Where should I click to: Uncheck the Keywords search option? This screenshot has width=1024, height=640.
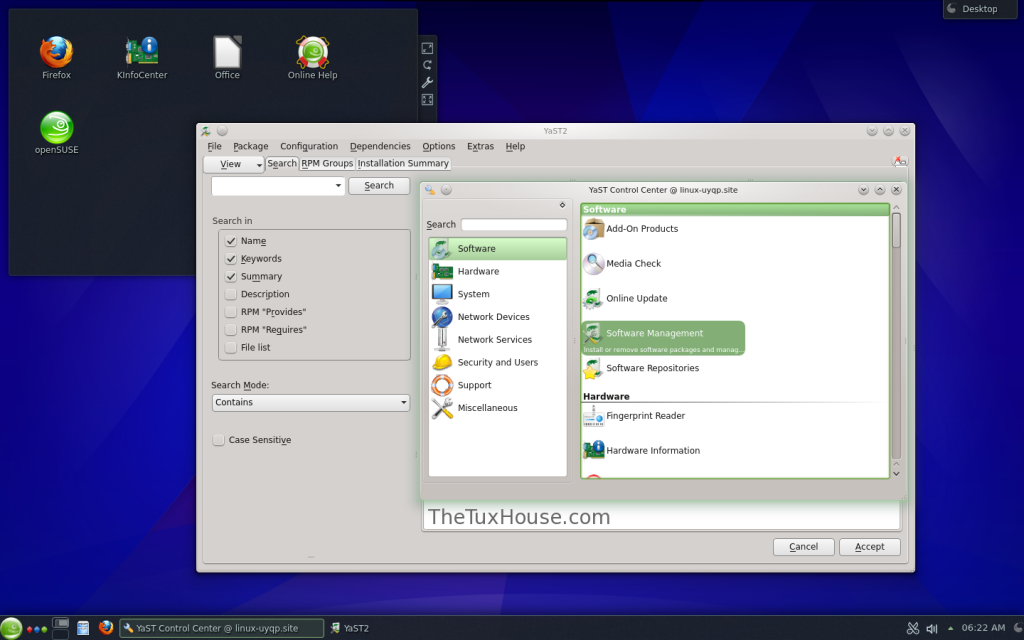[x=231, y=259]
